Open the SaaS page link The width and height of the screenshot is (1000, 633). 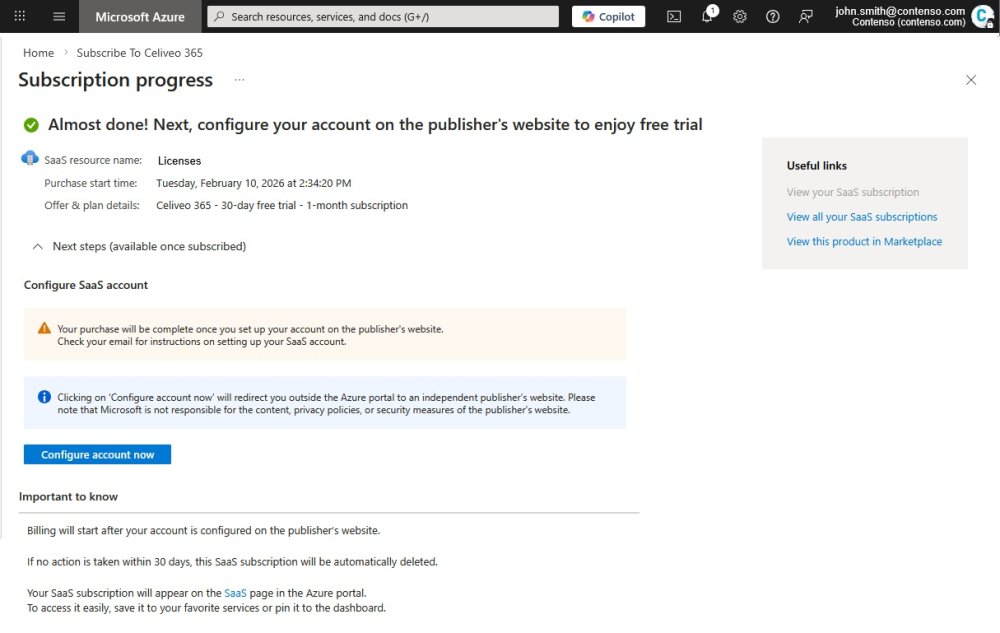click(235, 593)
